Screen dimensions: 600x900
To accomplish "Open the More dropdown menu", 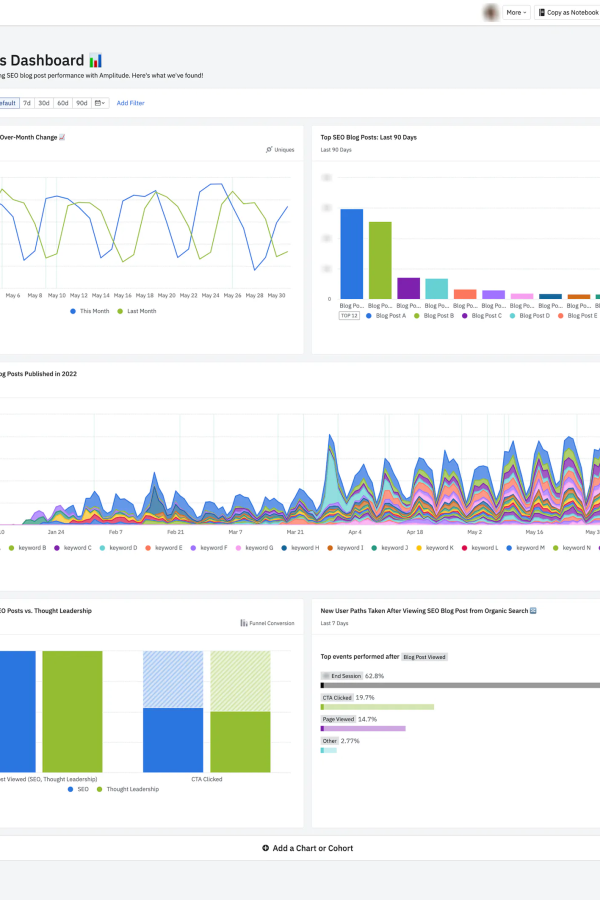I will [516, 12].
